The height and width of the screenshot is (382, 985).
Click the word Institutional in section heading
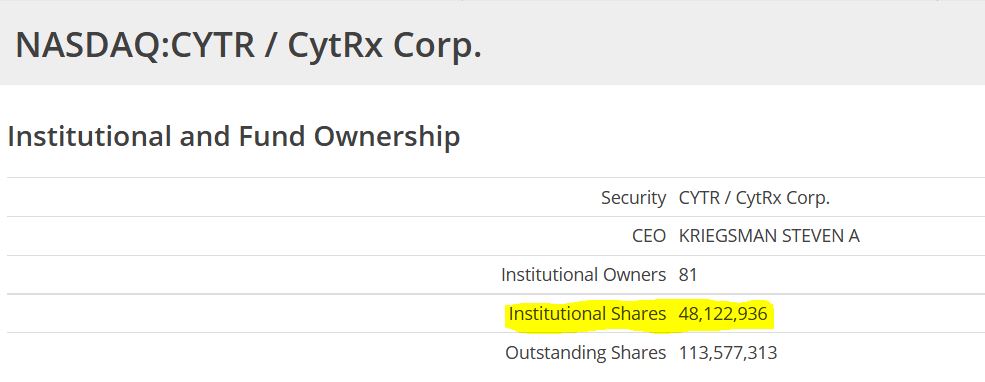point(90,136)
